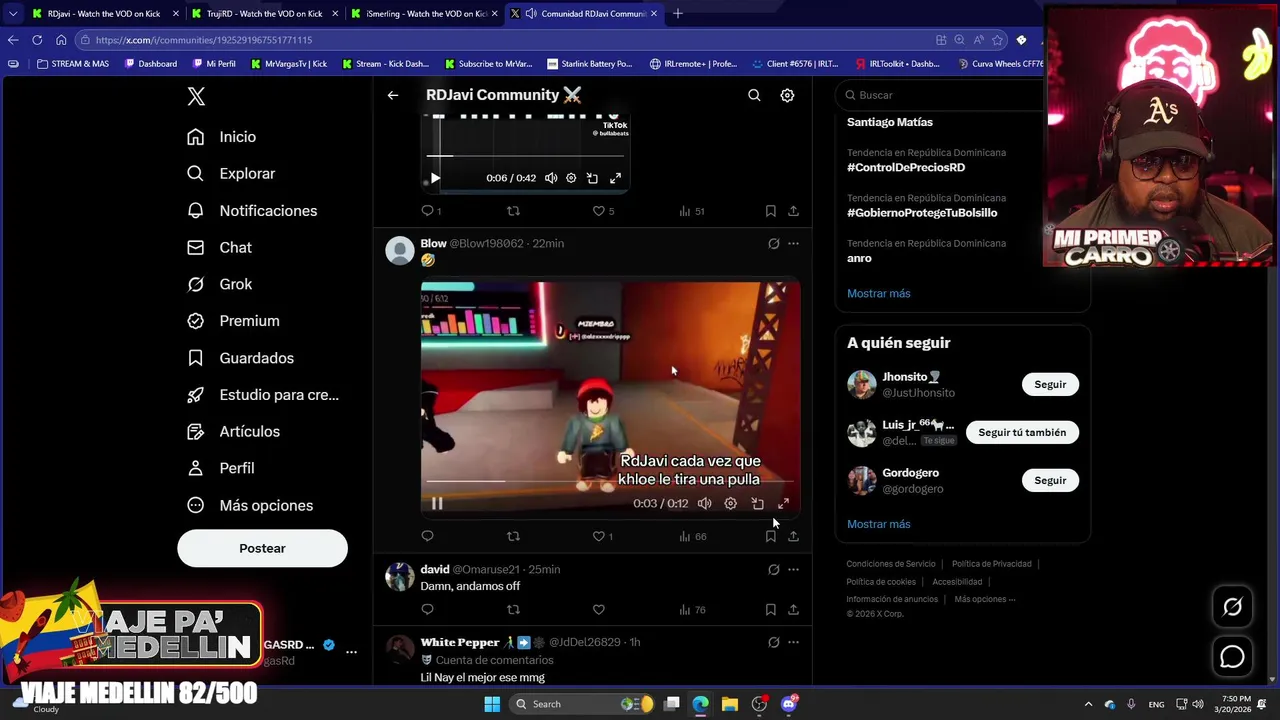Repost Blow's post
The image size is (1280, 720).
(x=513, y=536)
